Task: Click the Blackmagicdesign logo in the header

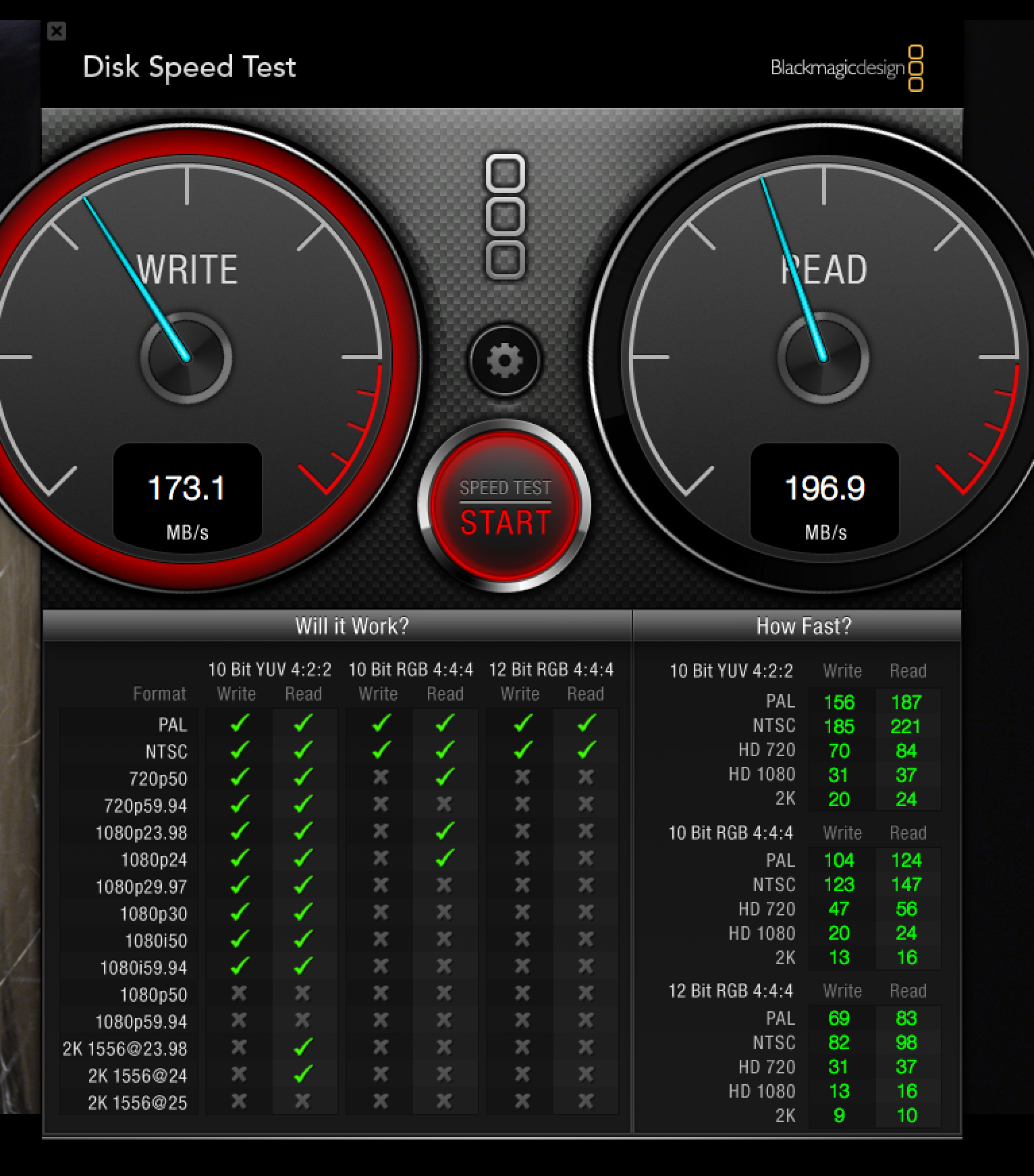Action: (846, 68)
